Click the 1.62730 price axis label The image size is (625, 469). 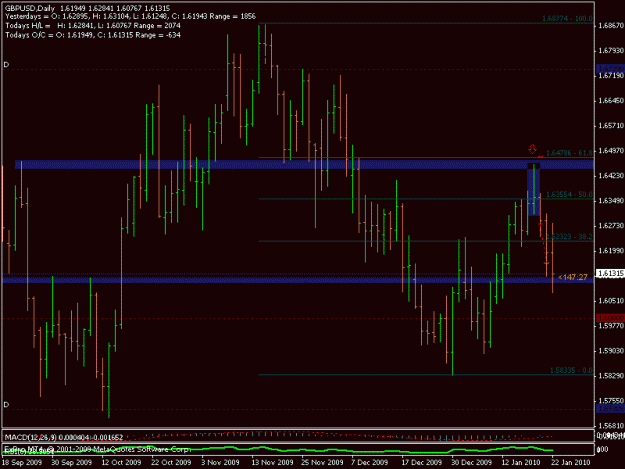(x=611, y=226)
